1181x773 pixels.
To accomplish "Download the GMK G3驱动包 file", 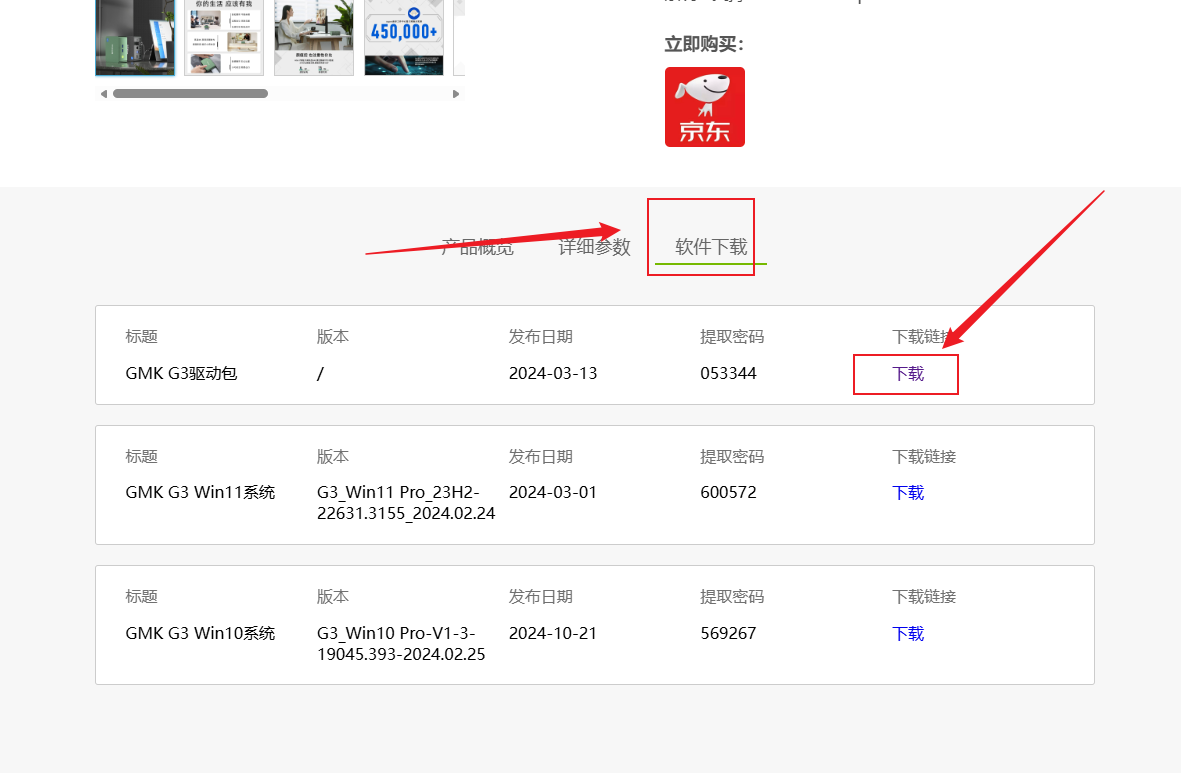I will [908, 374].
